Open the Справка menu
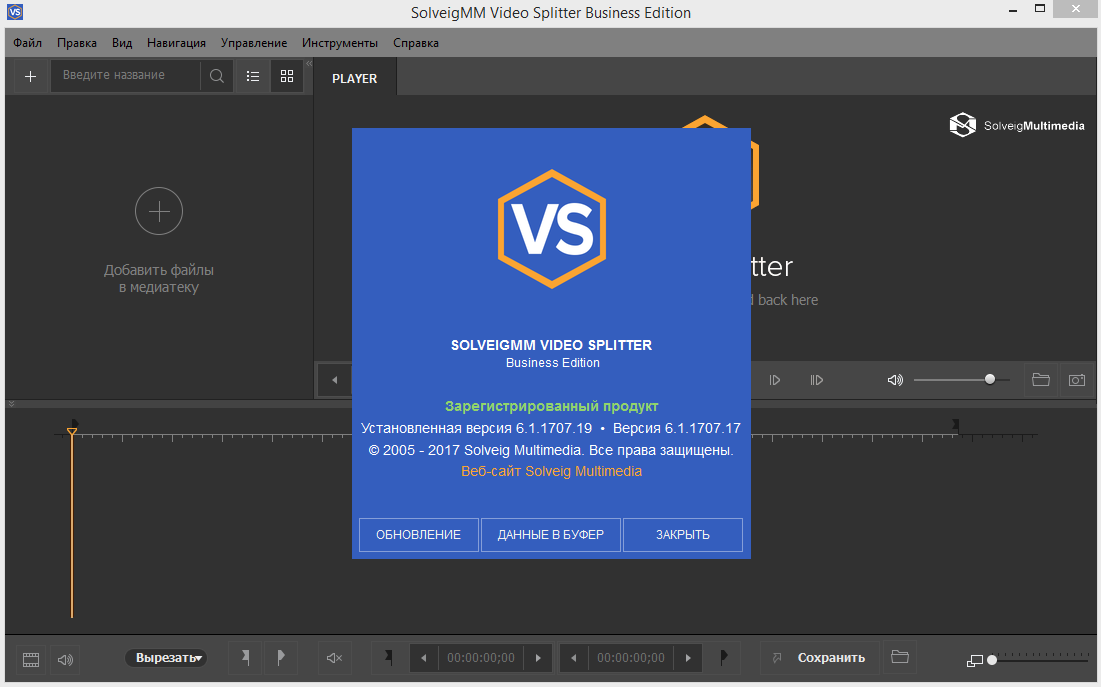 pyautogui.click(x=416, y=43)
